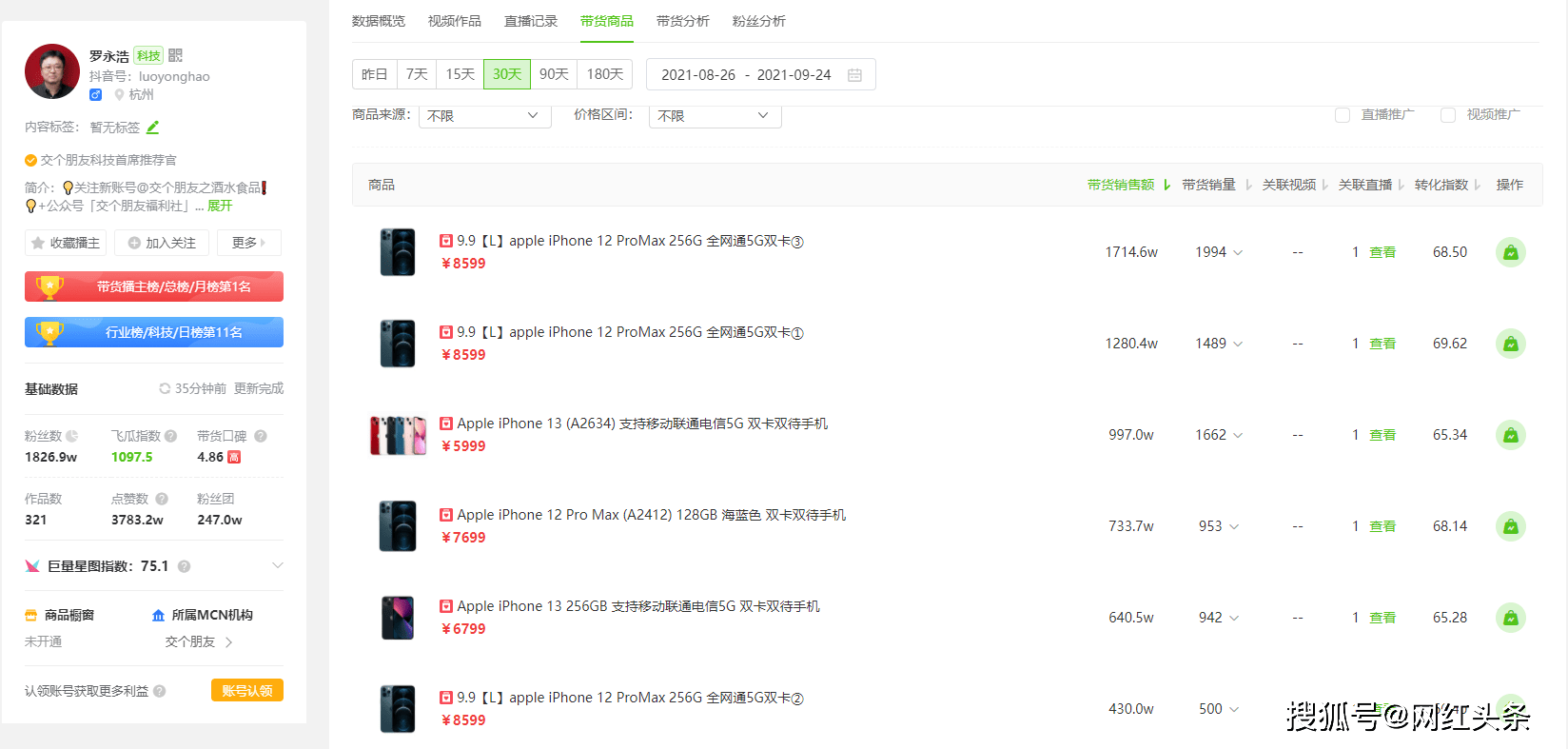Switch to the 数据概览 tab

379,21
